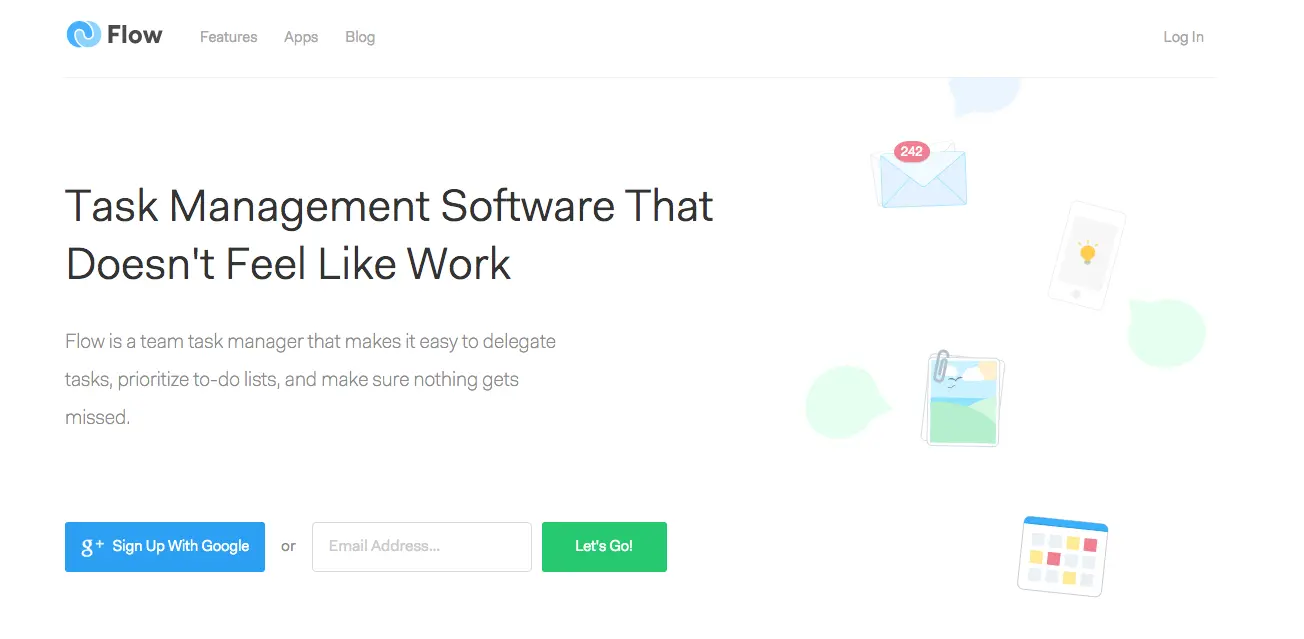
Task: Open the Apps page
Action: point(301,37)
